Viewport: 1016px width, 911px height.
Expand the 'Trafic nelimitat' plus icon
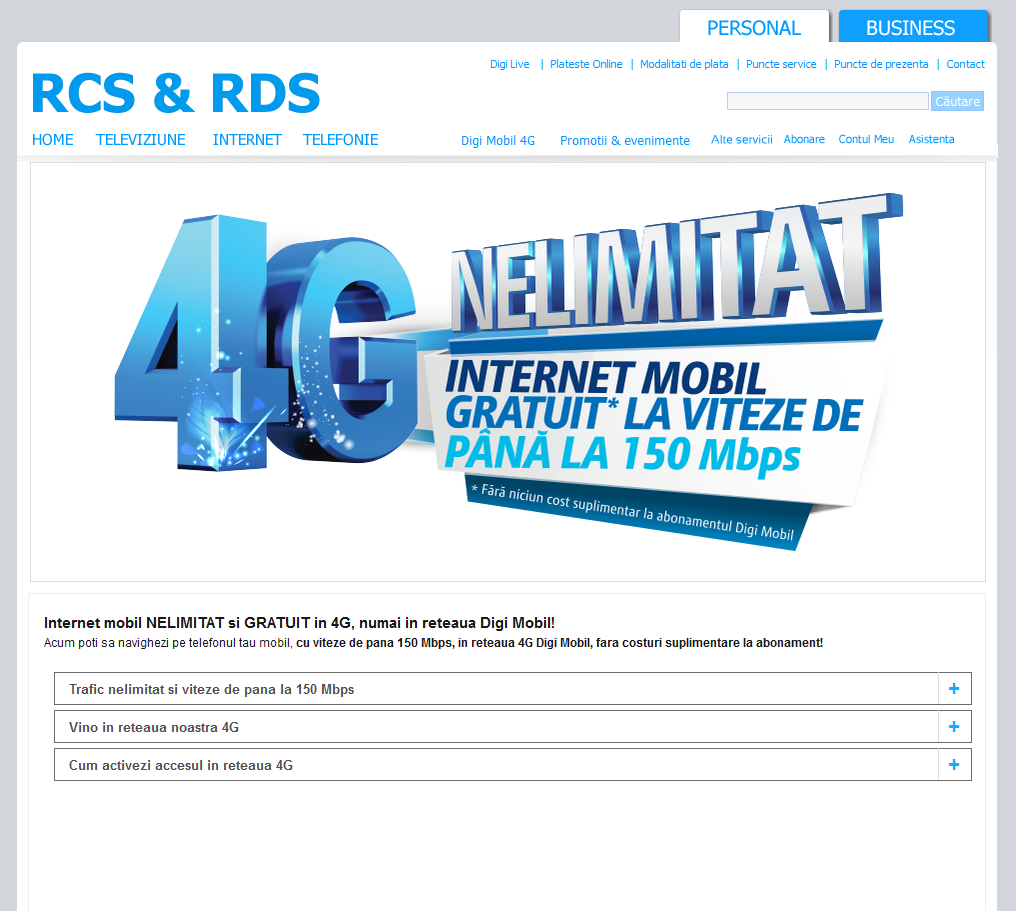point(954,689)
